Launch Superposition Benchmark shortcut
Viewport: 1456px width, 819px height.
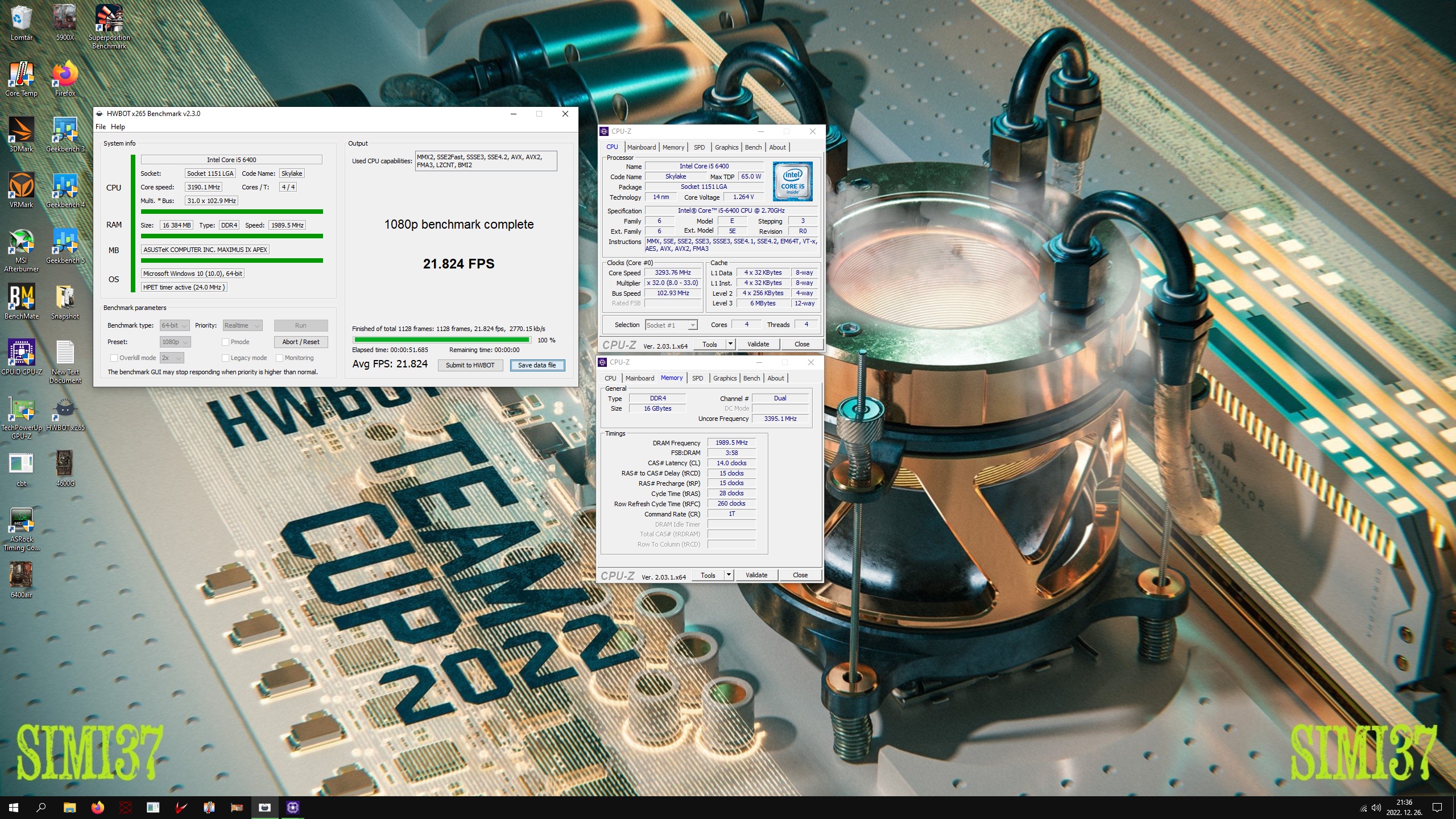(109, 26)
